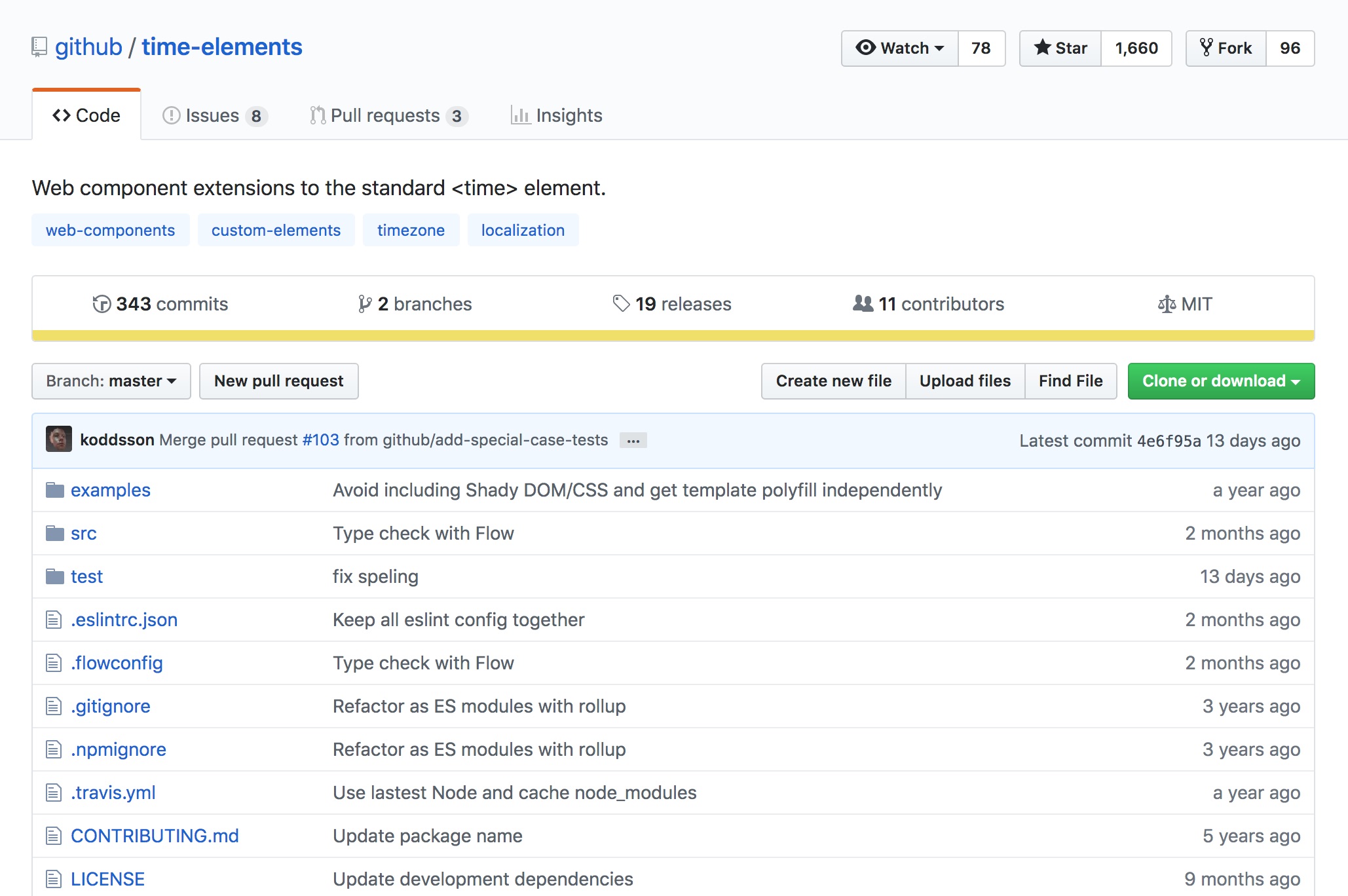Select the custom-elements topic tag

(276, 230)
